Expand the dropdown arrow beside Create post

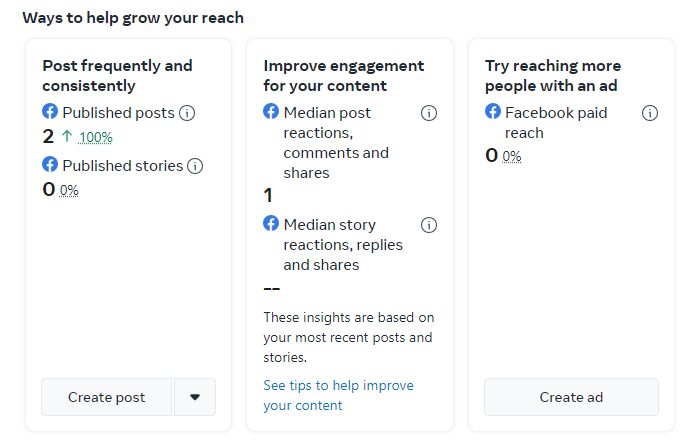click(195, 397)
